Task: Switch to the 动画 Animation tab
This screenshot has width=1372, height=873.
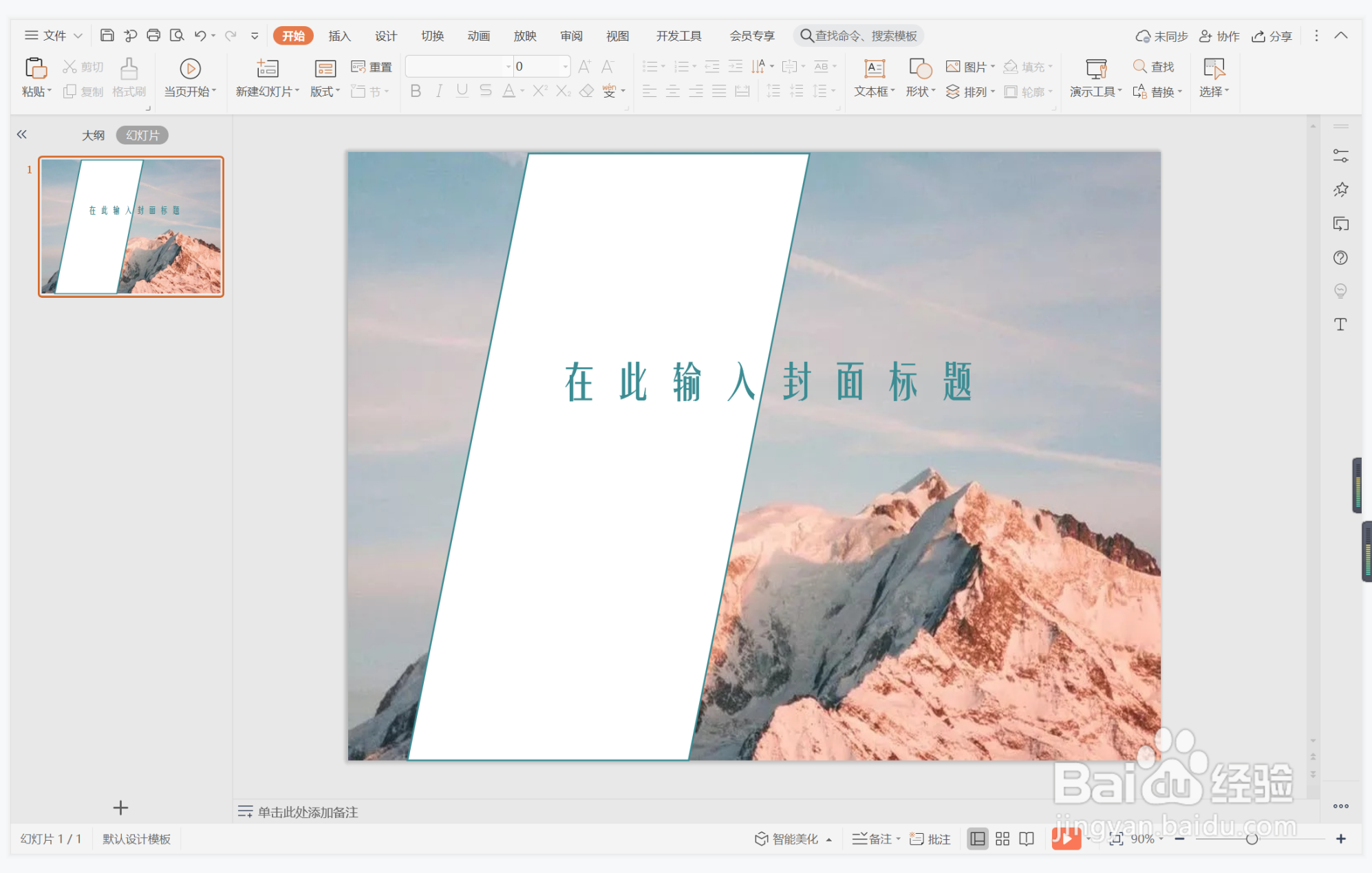Action: (x=478, y=36)
